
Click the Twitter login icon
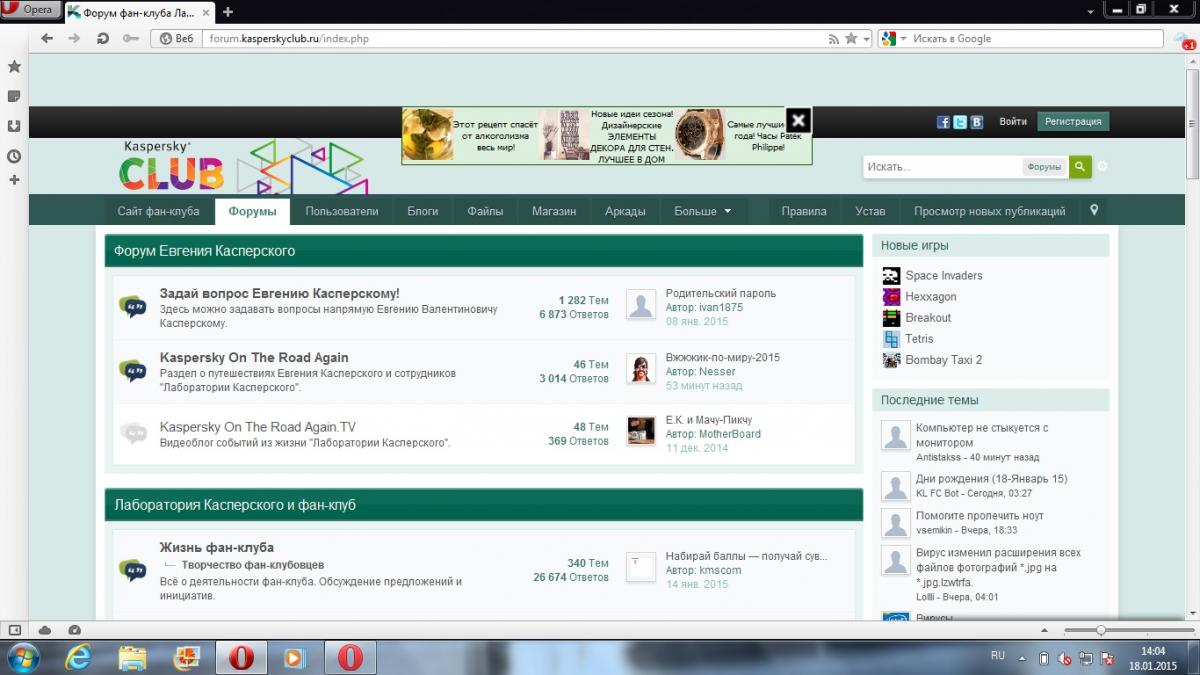coord(960,122)
